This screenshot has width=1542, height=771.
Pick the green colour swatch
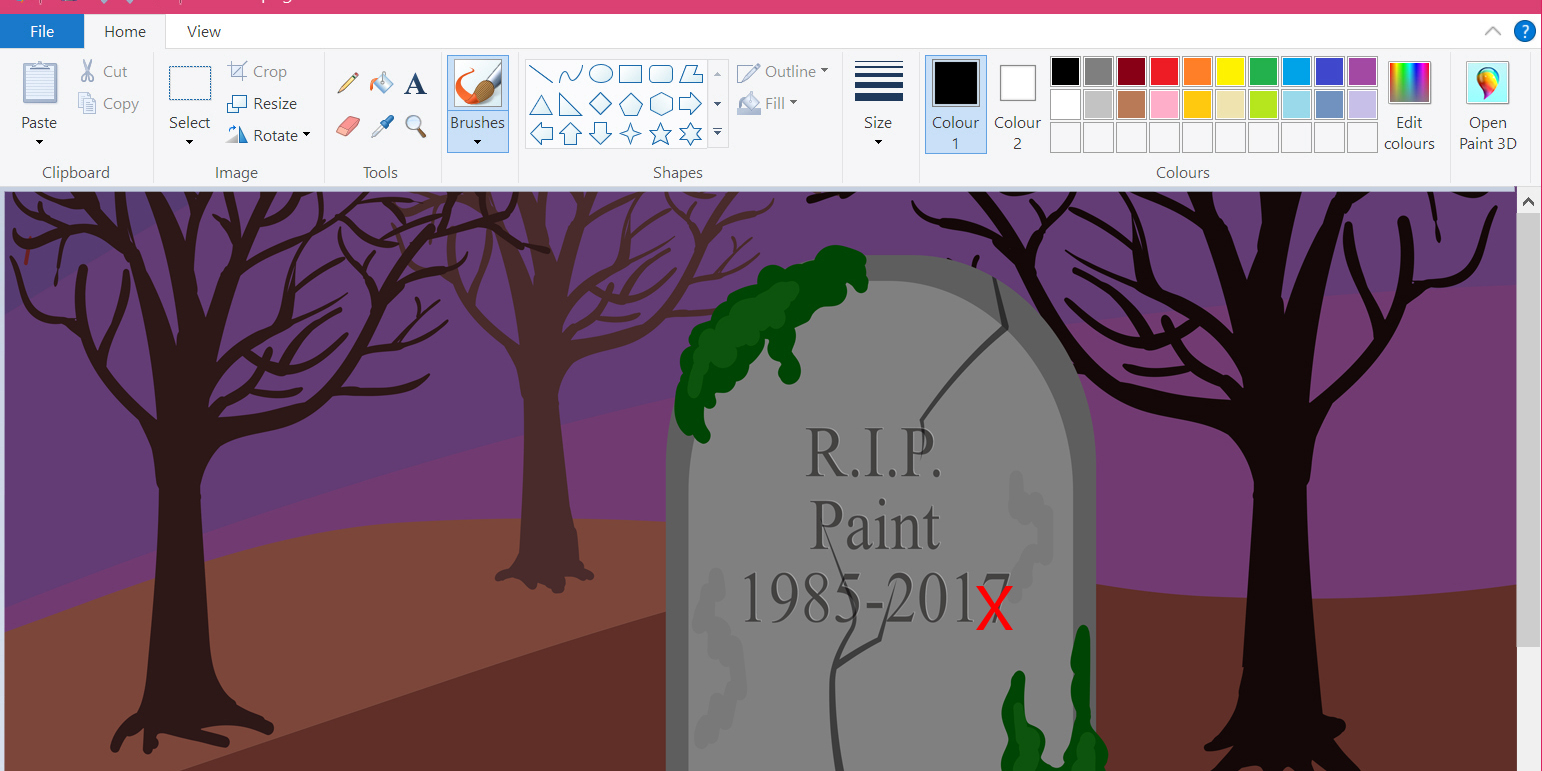(1263, 72)
